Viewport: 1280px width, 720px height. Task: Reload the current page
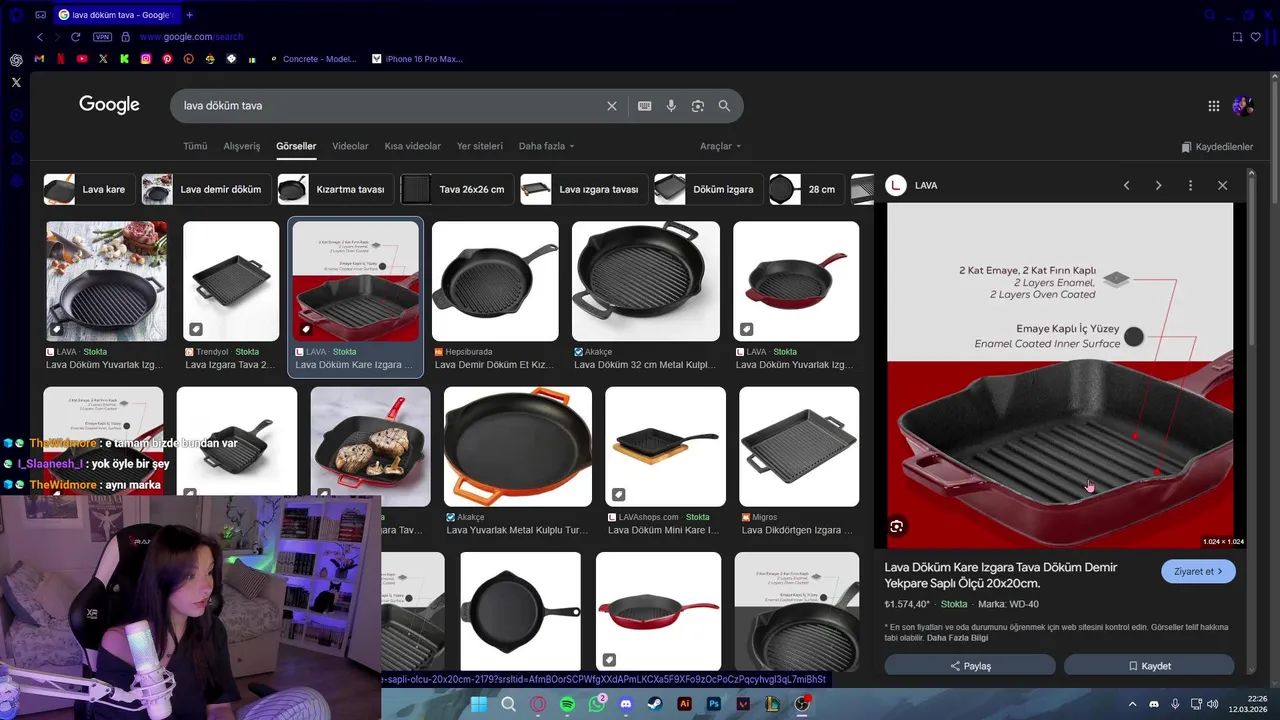click(x=75, y=37)
